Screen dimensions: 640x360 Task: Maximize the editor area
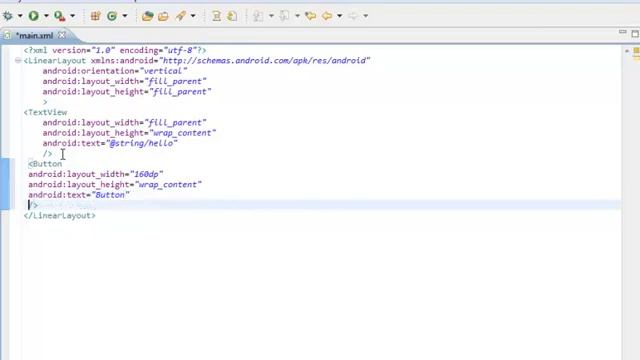point(635,33)
